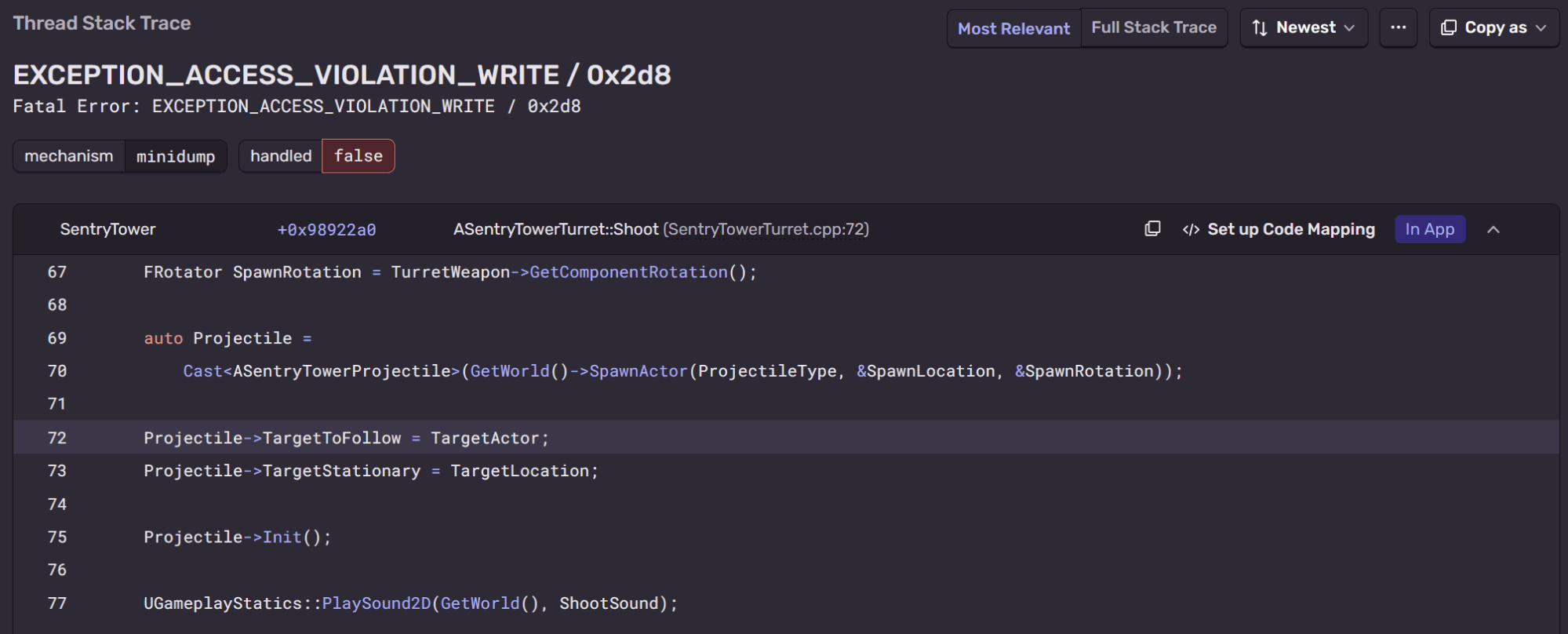Click the code mapping brackets icon

pyautogui.click(x=1191, y=229)
